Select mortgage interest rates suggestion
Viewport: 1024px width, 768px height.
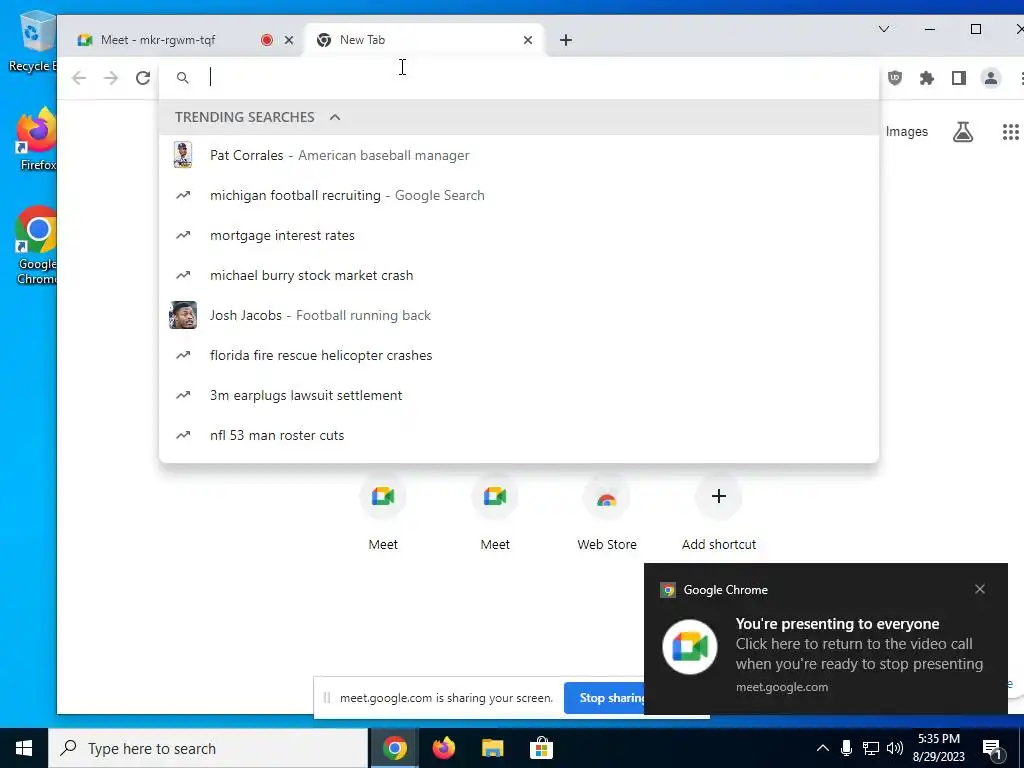[x=519, y=235]
